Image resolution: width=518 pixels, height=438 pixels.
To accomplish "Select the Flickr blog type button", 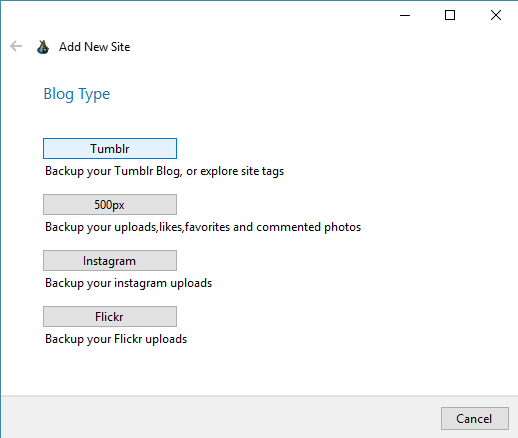I will point(110,316).
